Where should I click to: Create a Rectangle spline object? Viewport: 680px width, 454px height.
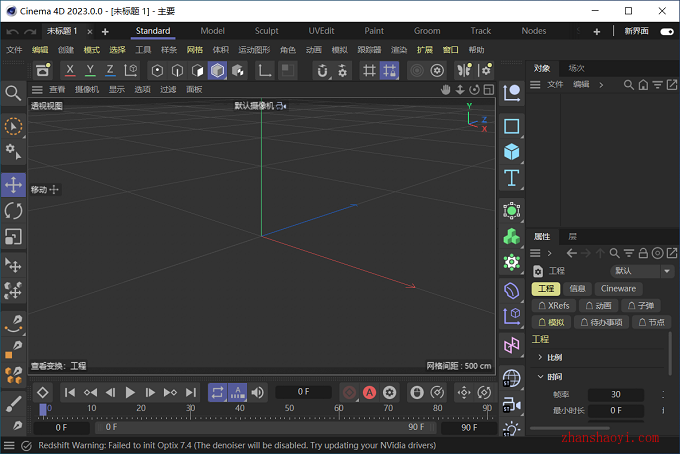coord(512,126)
